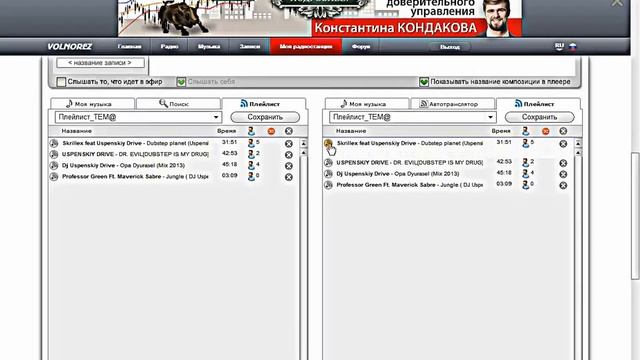Click the Кондакова advertisement banner
This screenshot has width=640, height=360.
[320, 18]
